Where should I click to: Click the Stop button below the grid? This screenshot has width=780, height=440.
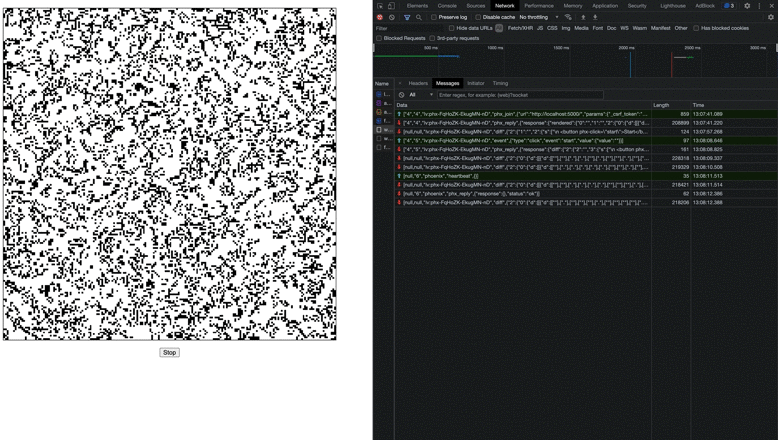pos(169,352)
